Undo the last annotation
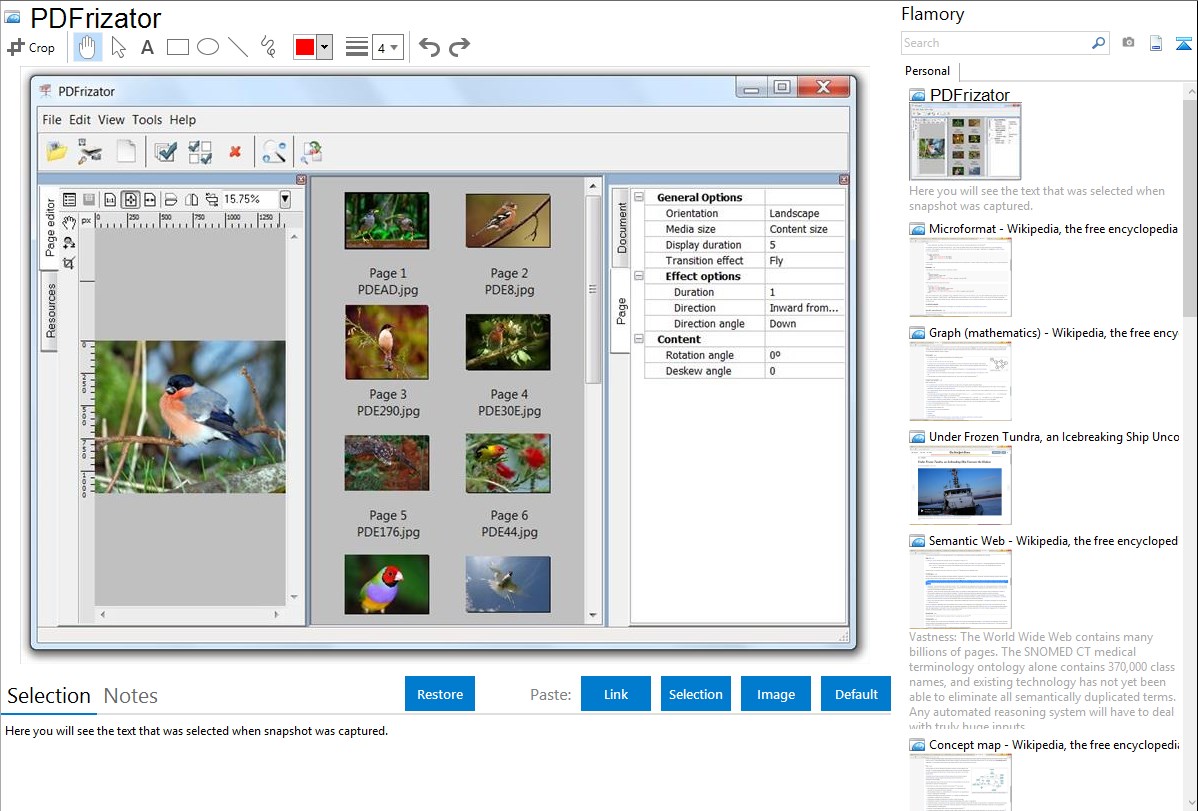 pos(429,47)
